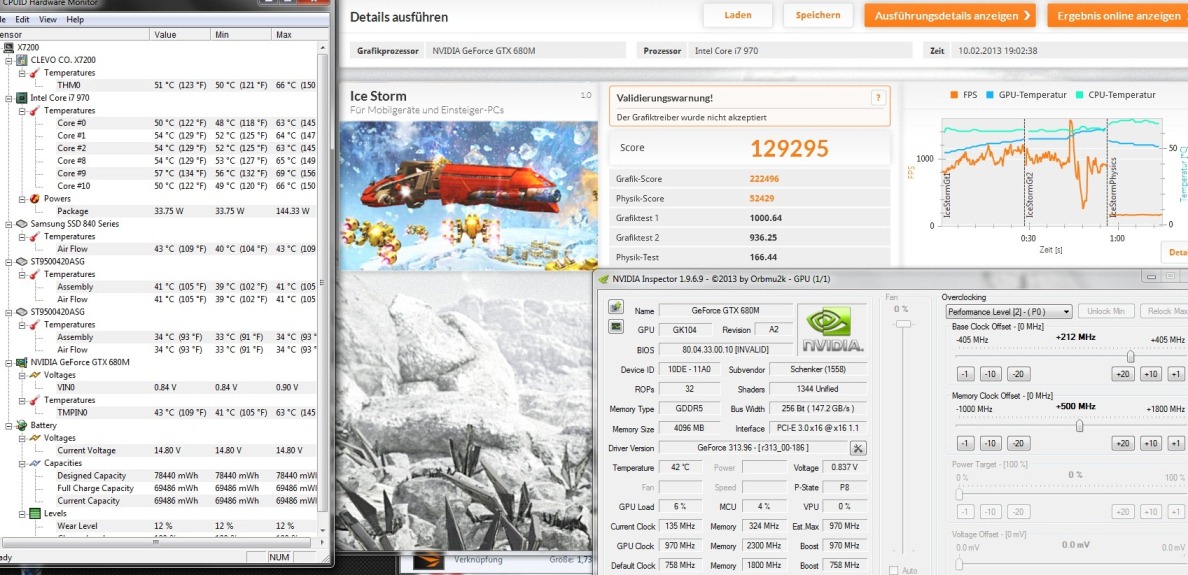1188x575 pixels.
Task: Open the View menu in Hardware Monitor
Action: coord(48,20)
